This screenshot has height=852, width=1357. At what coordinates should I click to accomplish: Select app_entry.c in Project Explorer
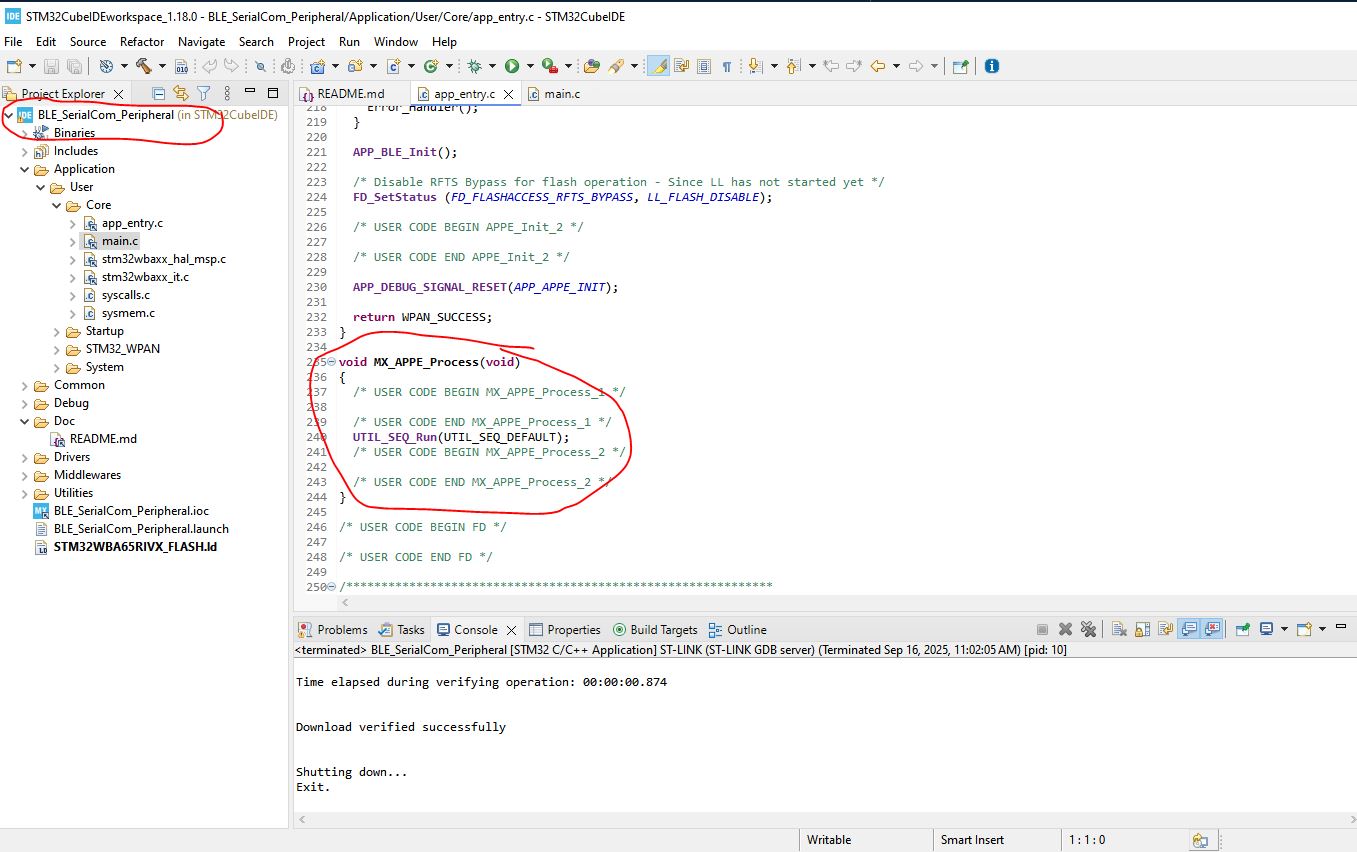pos(132,223)
